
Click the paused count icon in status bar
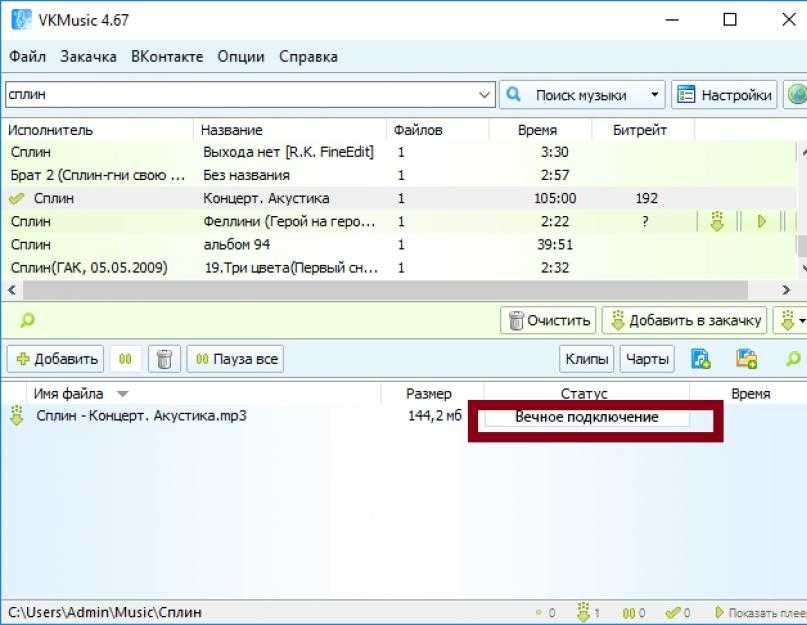[628, 613]
